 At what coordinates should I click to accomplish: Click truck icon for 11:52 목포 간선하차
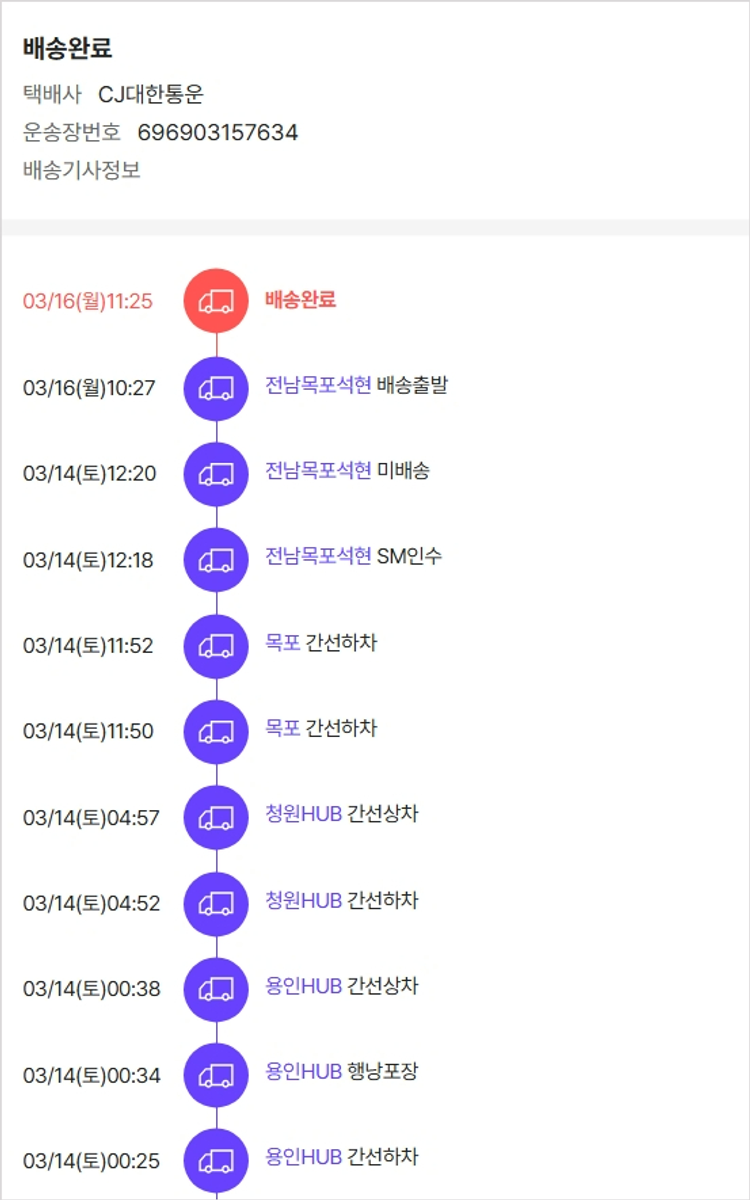(216, 645)
